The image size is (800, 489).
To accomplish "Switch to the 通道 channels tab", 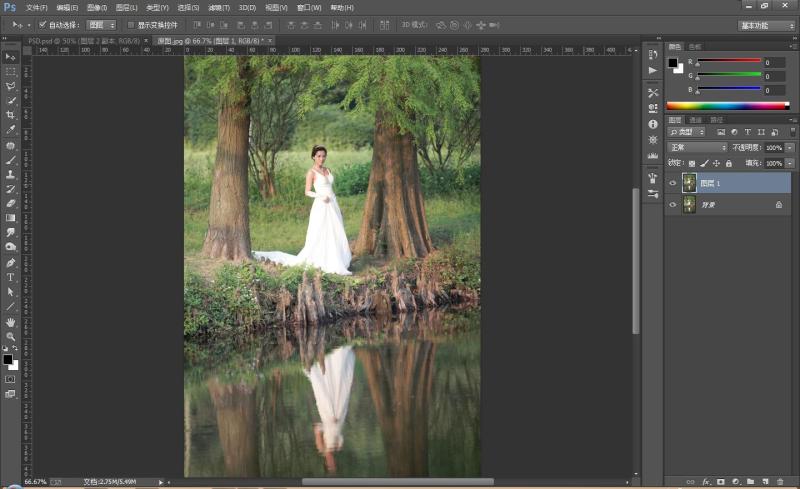I will [x=695, y=120].
